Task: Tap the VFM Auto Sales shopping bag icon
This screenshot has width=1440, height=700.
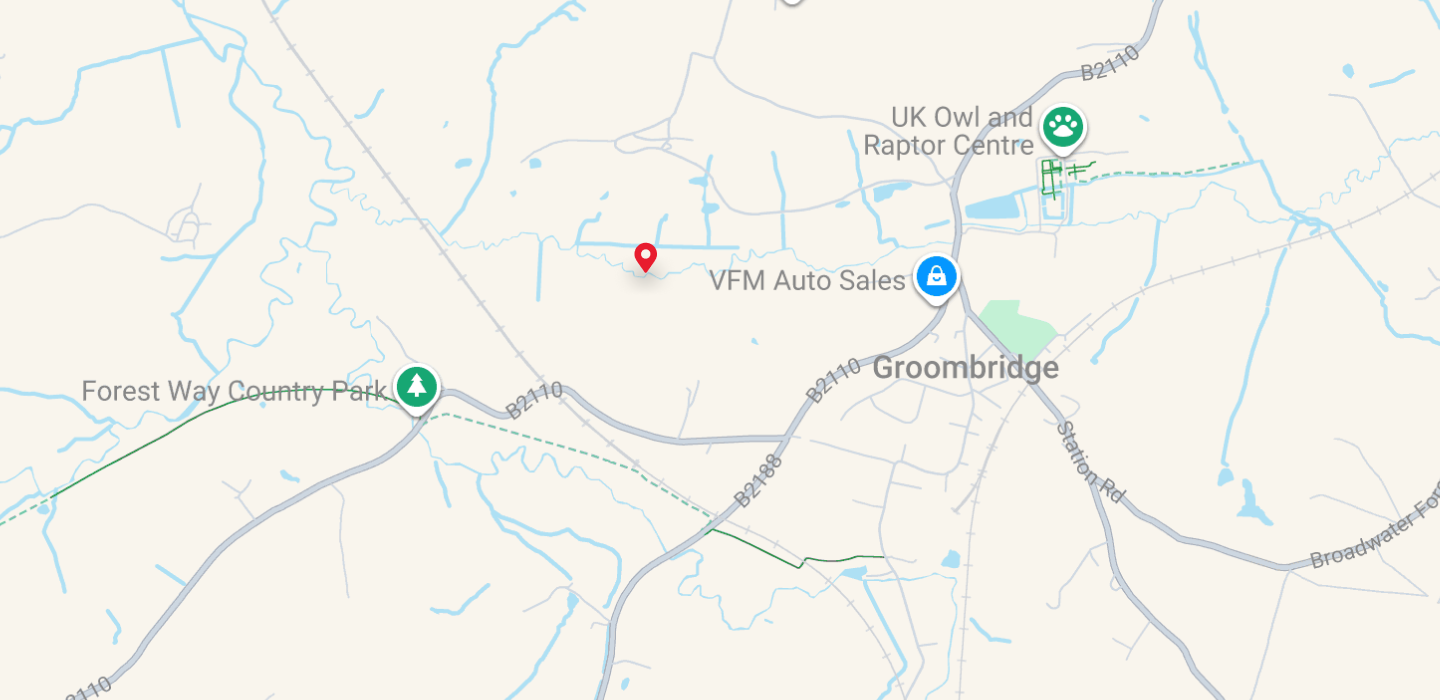Action: point(936,276)
